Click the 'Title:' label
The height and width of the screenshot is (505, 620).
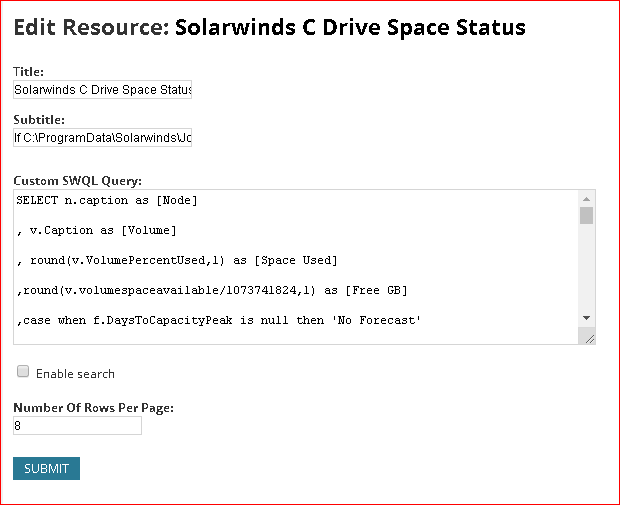click(x=28, y=72)
